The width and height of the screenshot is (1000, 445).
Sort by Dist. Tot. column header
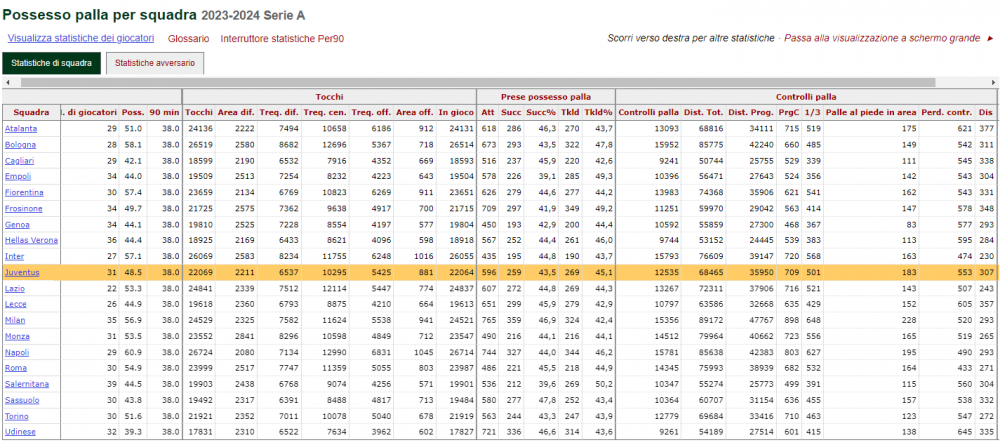pos(703,112)
